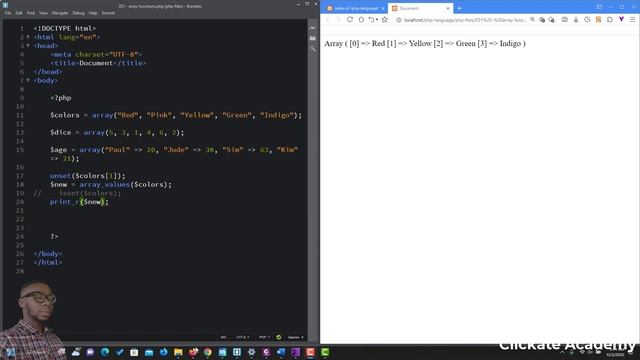This screenshot has width=640, height=360.
Task: Close the Index of php-language tab
Action: click(x=383, y=8)
